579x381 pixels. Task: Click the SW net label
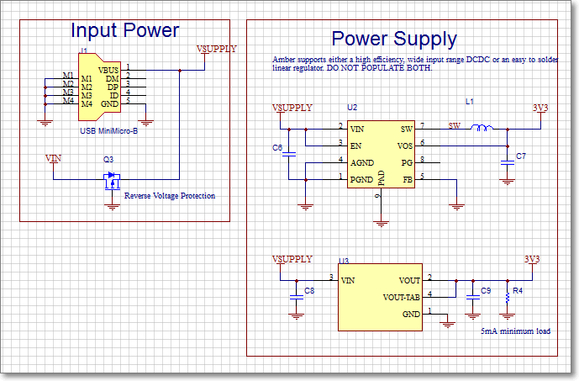pyautogui.click(x=455, y=126)
